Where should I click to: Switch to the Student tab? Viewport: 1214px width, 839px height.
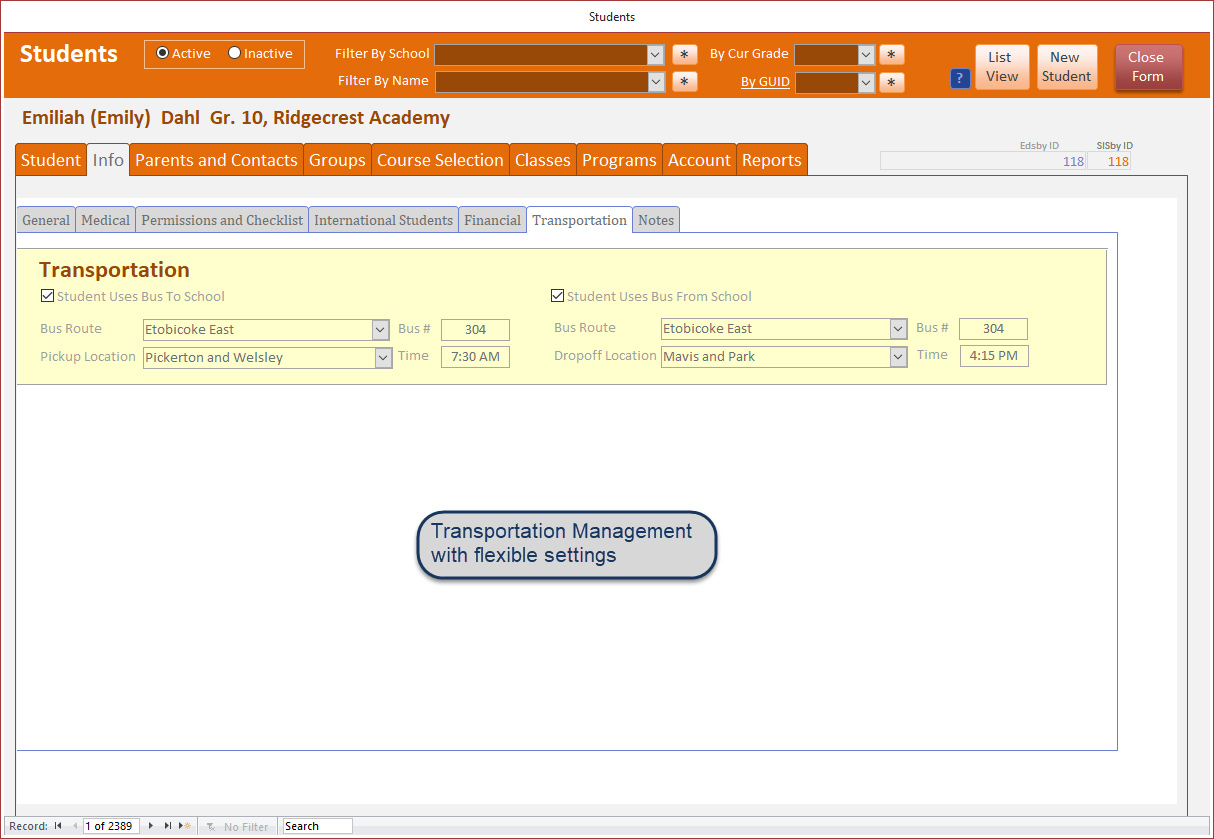pos(51,160)
